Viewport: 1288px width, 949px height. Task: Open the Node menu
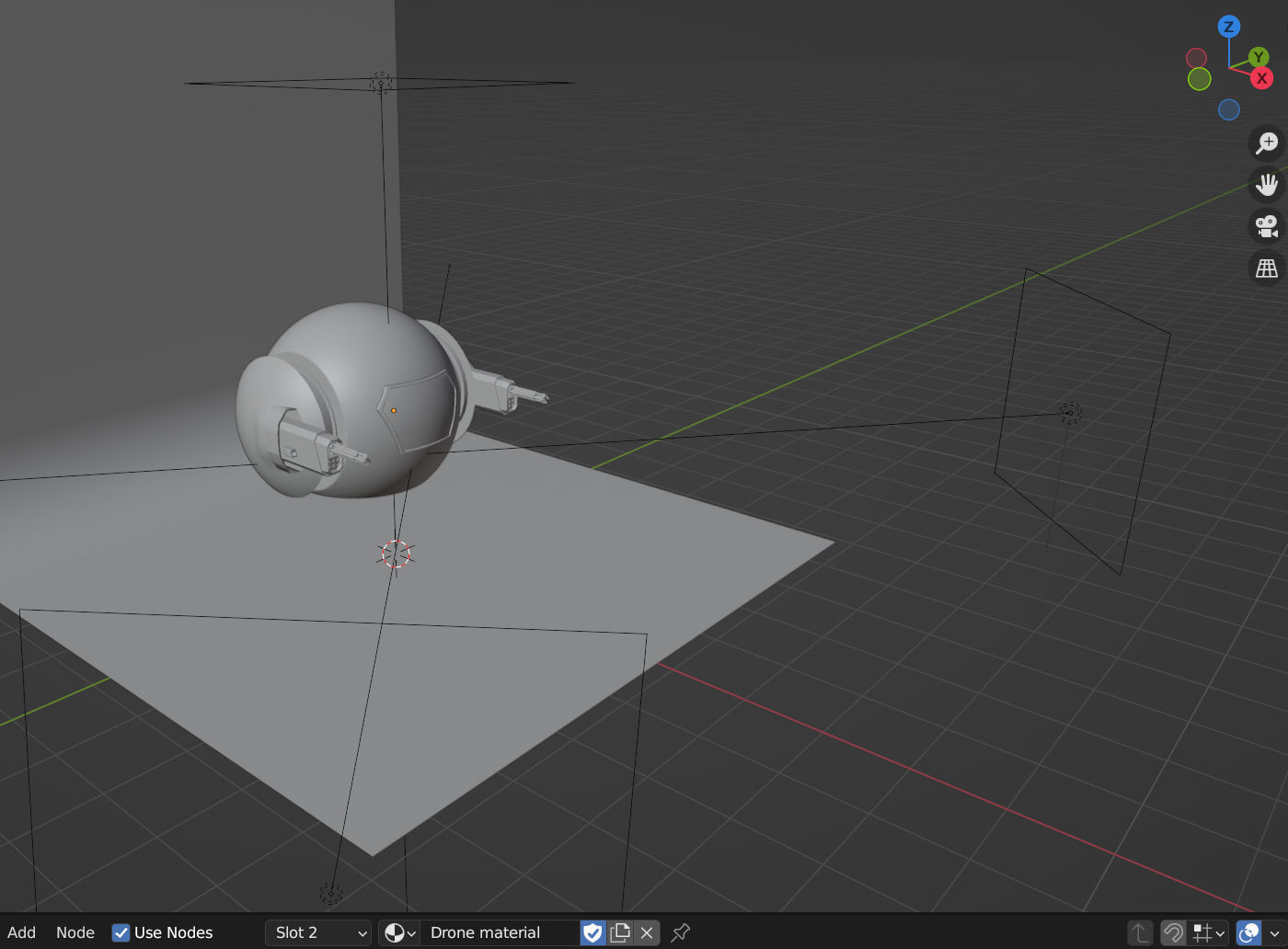[x=75, y=932]
